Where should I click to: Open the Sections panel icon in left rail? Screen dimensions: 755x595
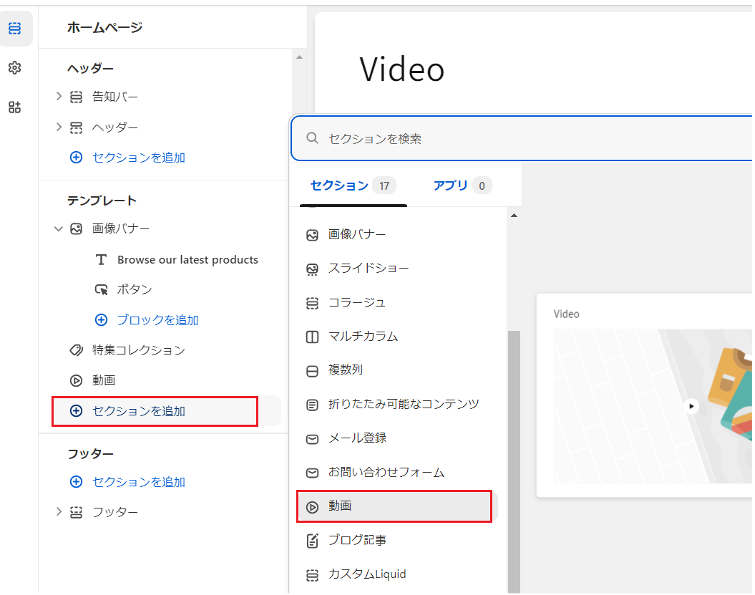15,28
